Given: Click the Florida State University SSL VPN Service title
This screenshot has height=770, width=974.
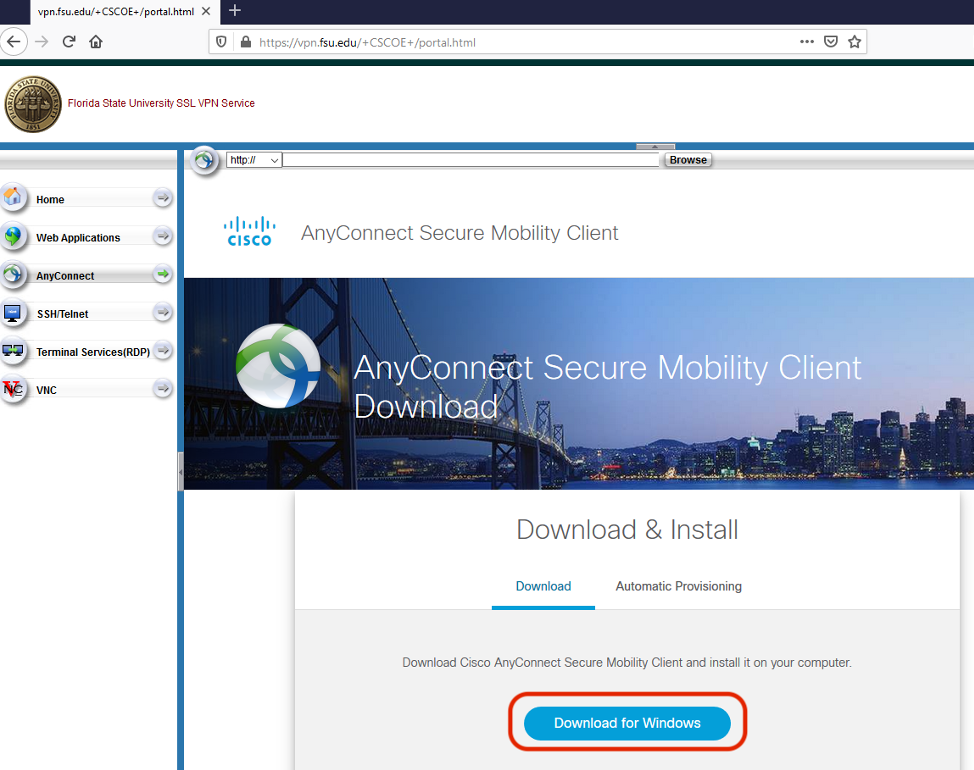Looking at the screenshot, I should (x=161, y=103).
